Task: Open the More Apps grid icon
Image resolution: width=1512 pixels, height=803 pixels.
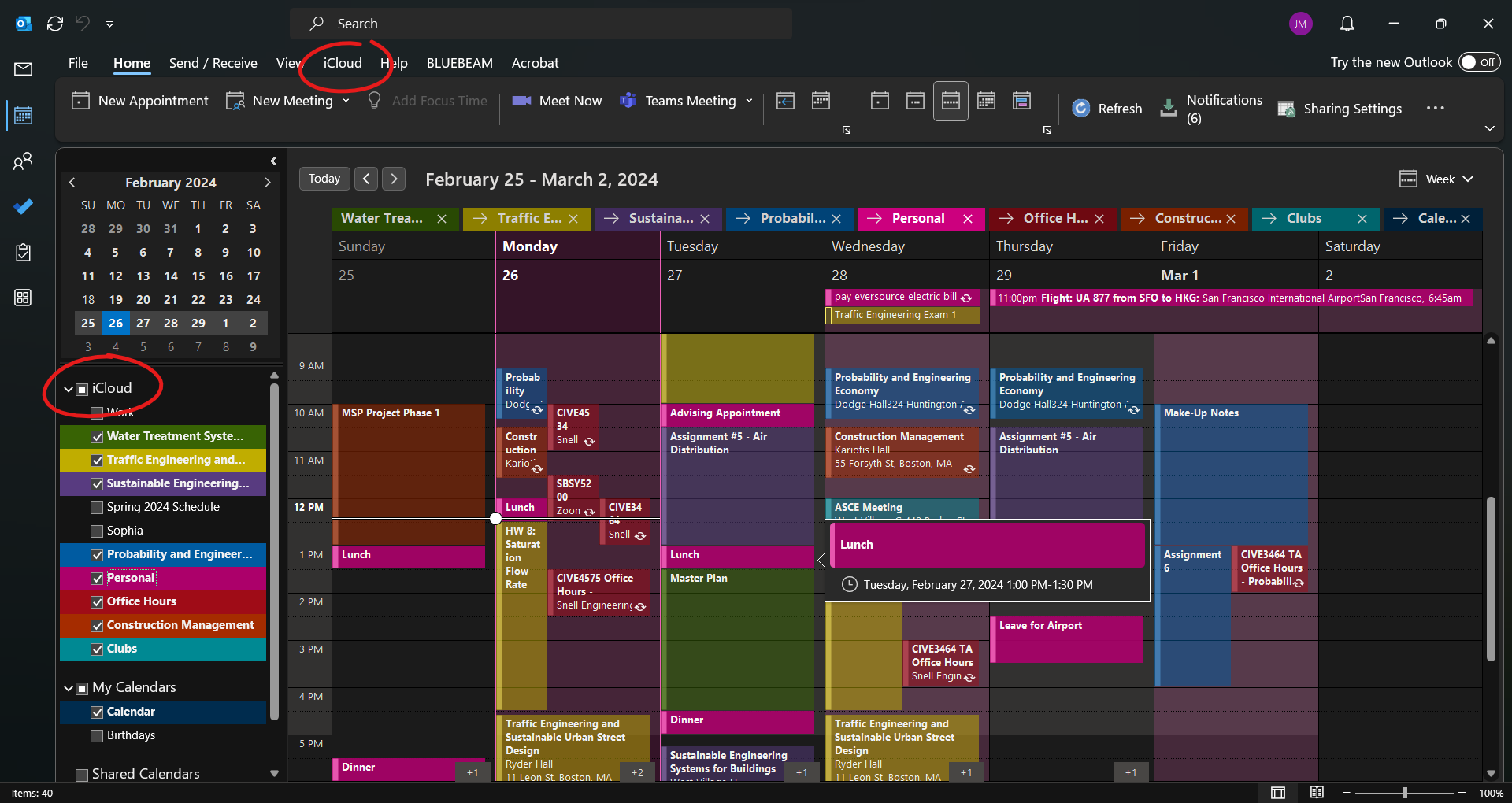Action: [x=23, y=298]
